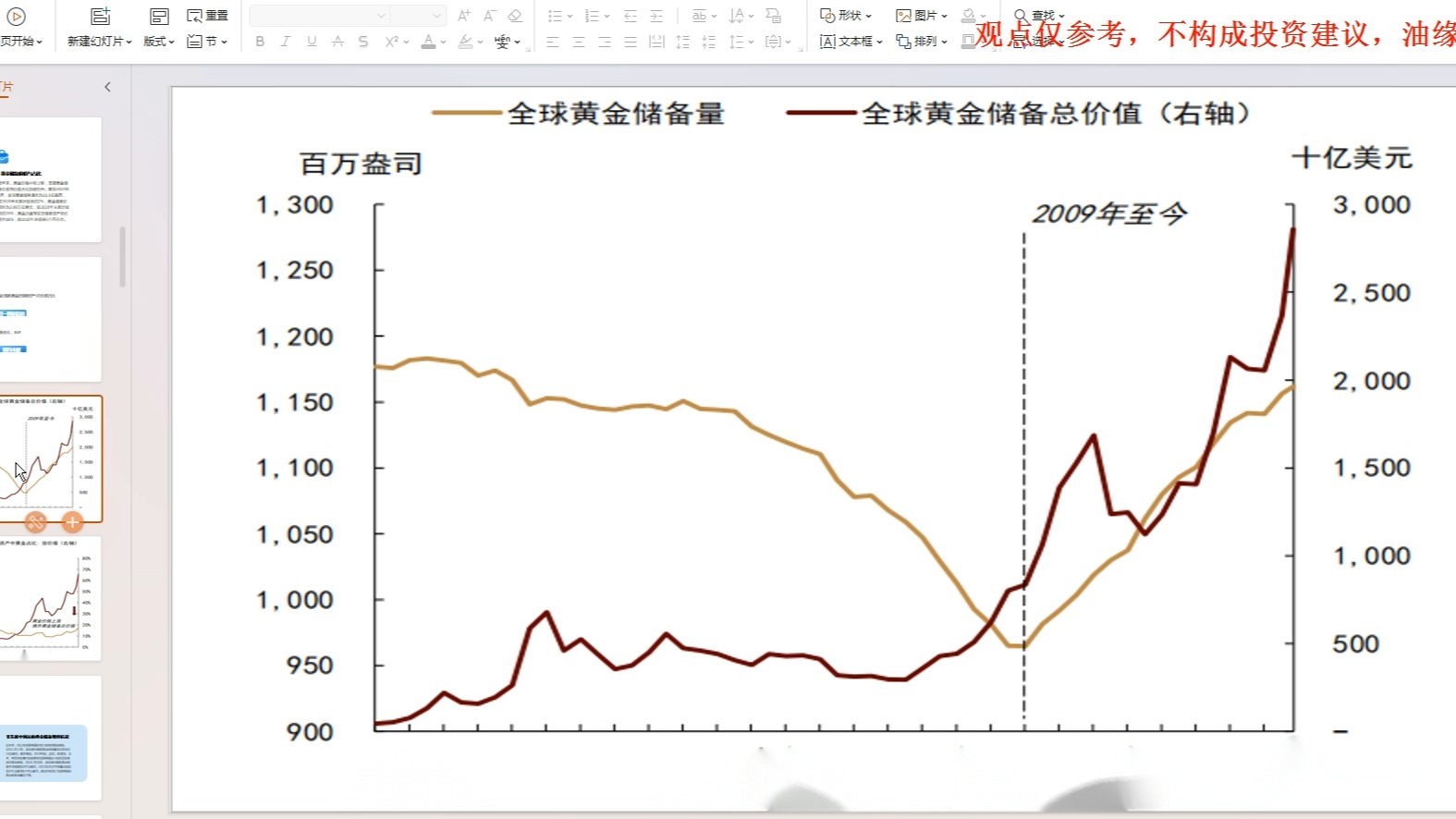
Task: Toggle bold formatting
Action: click(x=260, y=42)
